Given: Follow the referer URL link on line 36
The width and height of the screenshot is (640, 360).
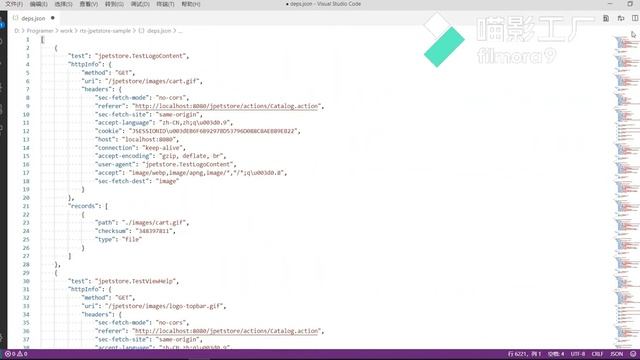Looking at the screenshot, I should pos(226,331).
